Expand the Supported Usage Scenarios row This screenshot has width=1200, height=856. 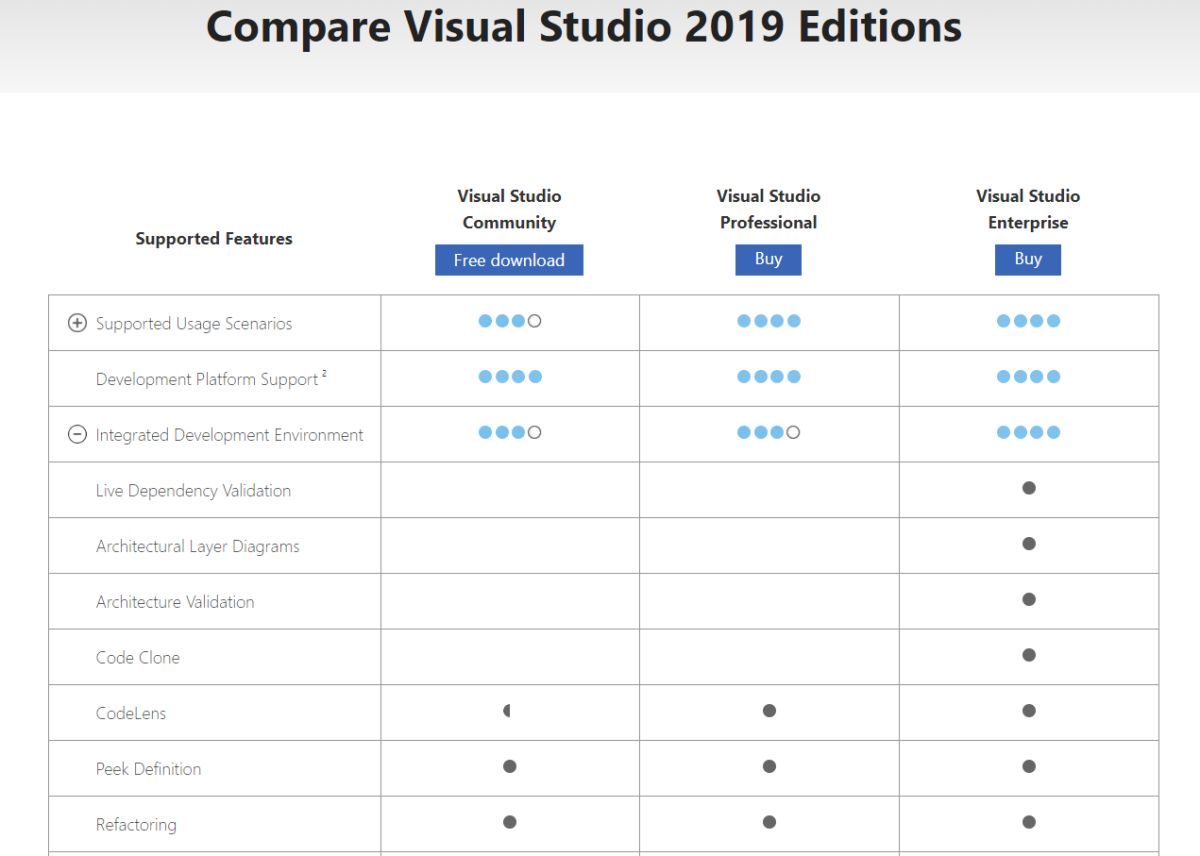point(77,323)
